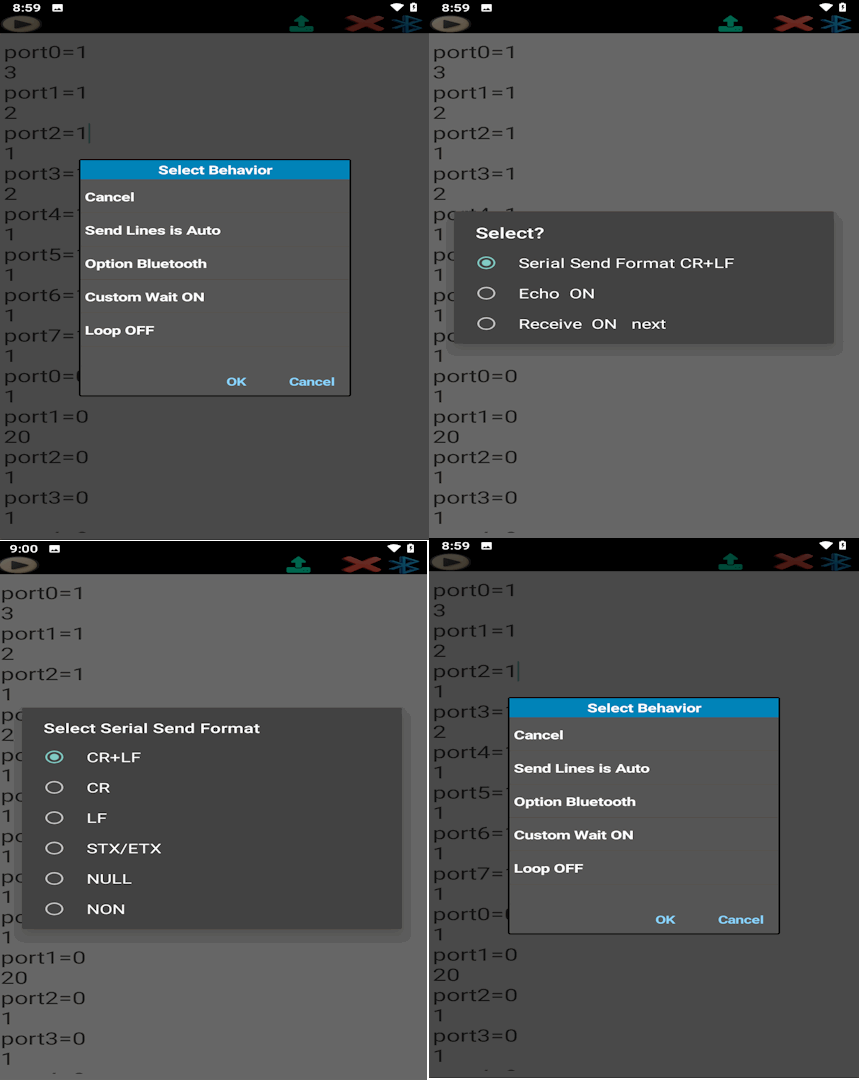
Task: Tap the Bluetooth icon on the 9:00 screen
Action: [x=404, y=564]
